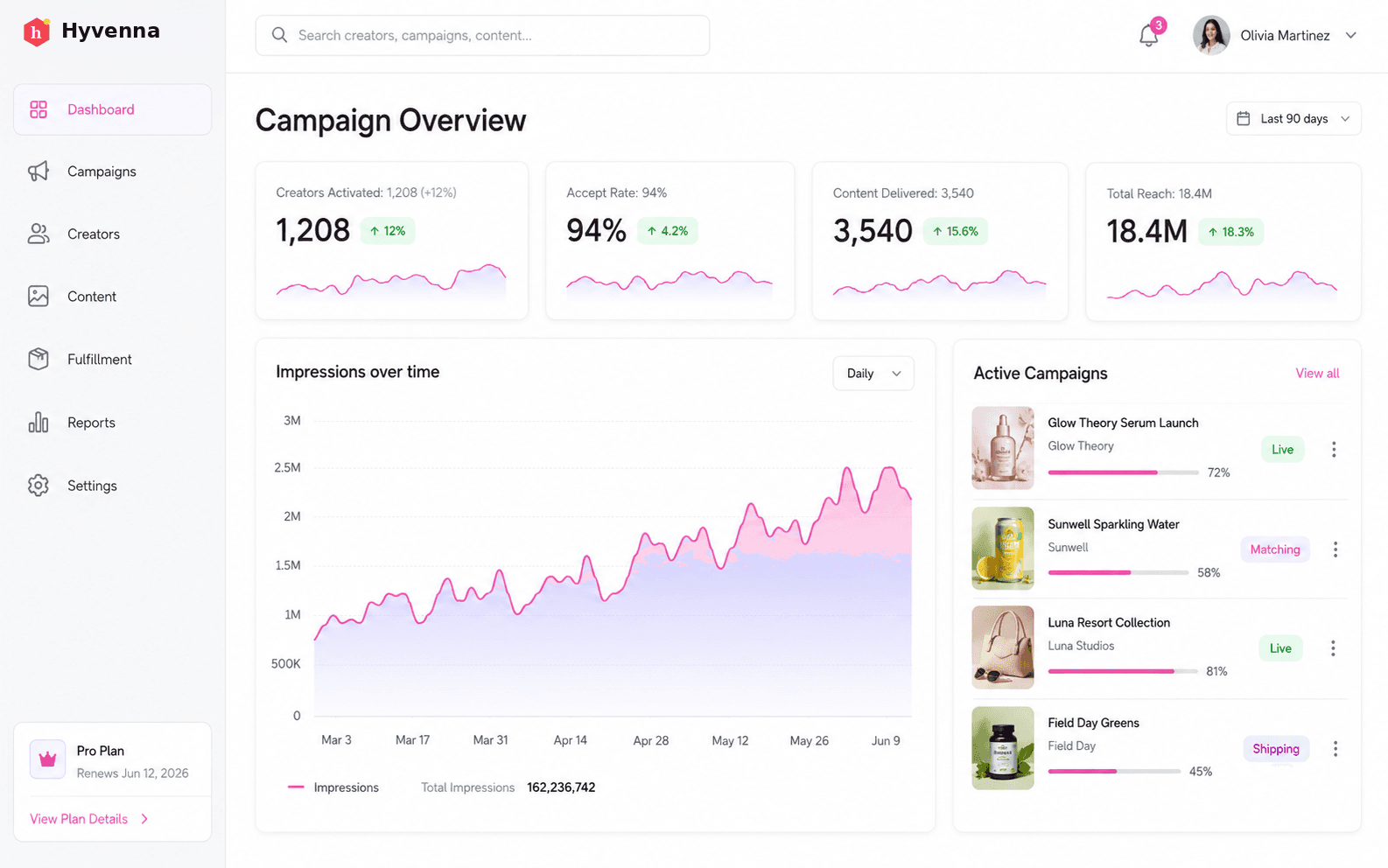Click Luna Resort Collection campaign title
1388x868 pixels.
1109,623
